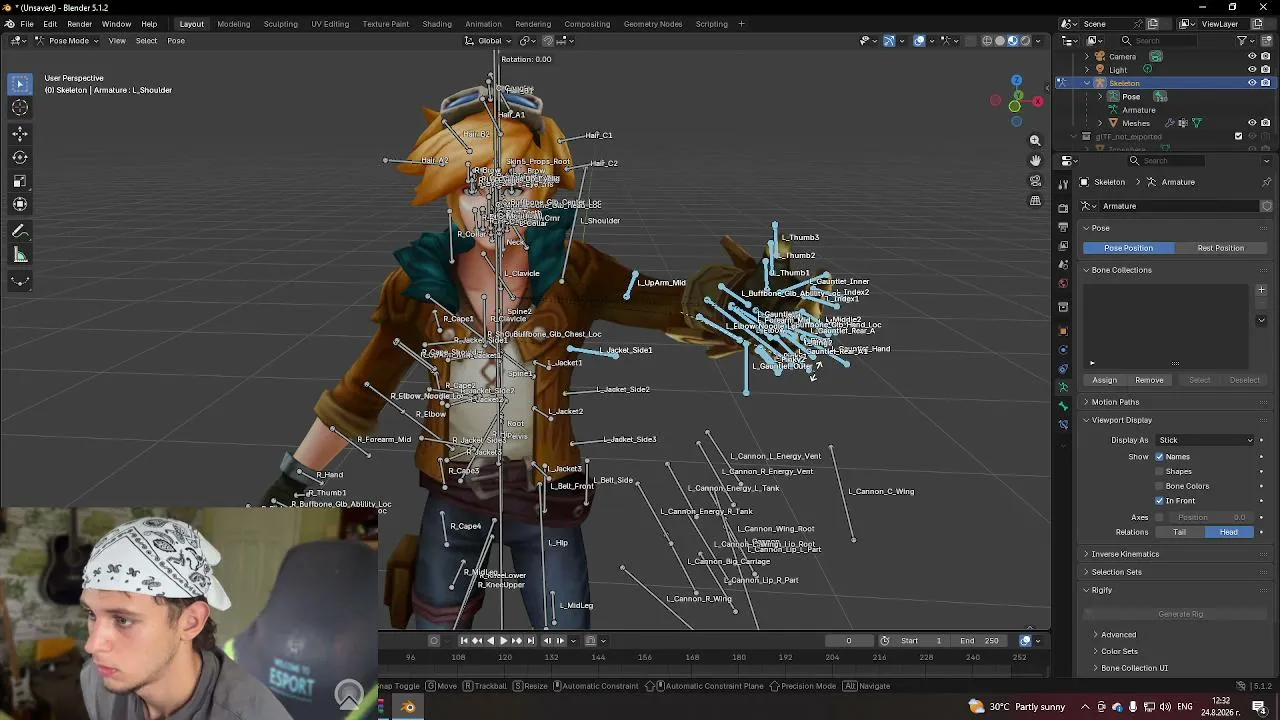1280x720 pixels.
Task: Activate the Scale tool
Action: (x=20, y=182)
